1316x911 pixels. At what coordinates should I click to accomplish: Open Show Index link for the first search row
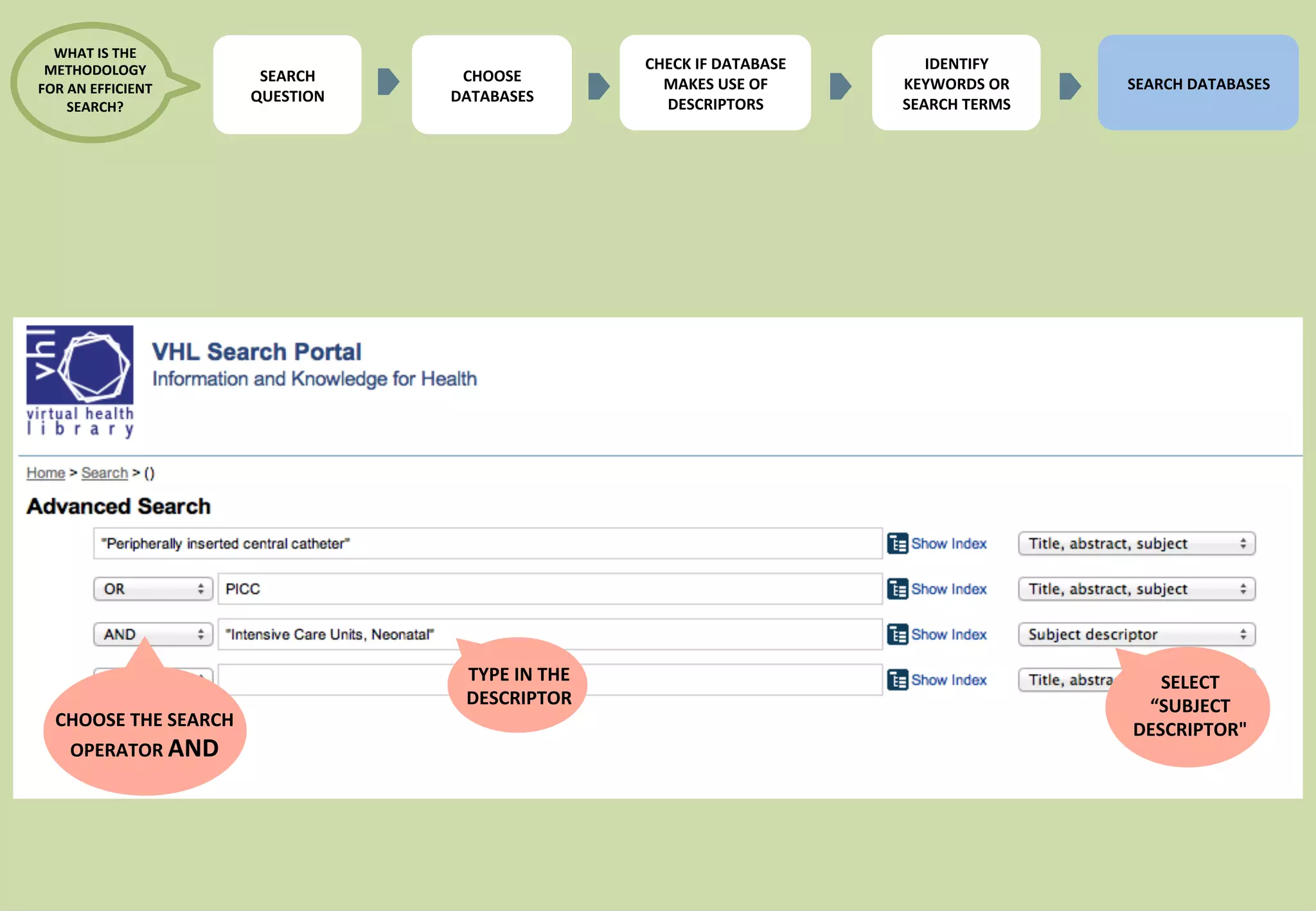click(949, 544)
